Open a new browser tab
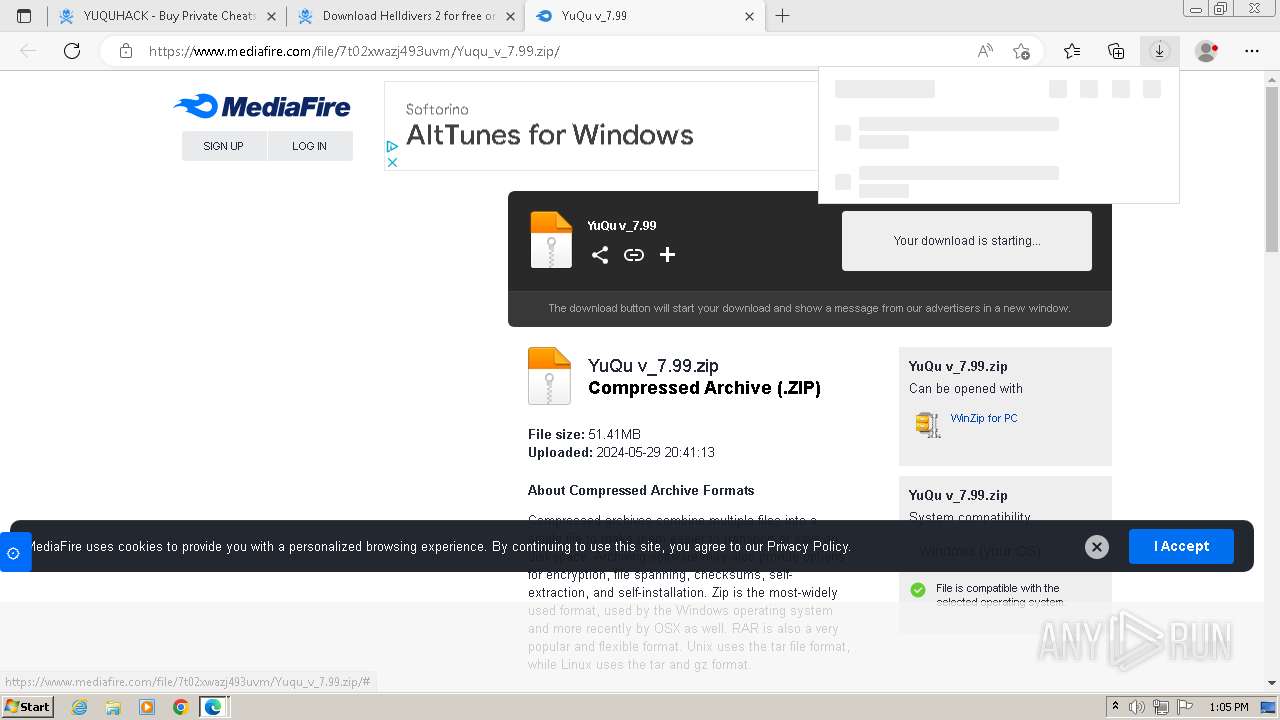 click(x=783, y=16)
